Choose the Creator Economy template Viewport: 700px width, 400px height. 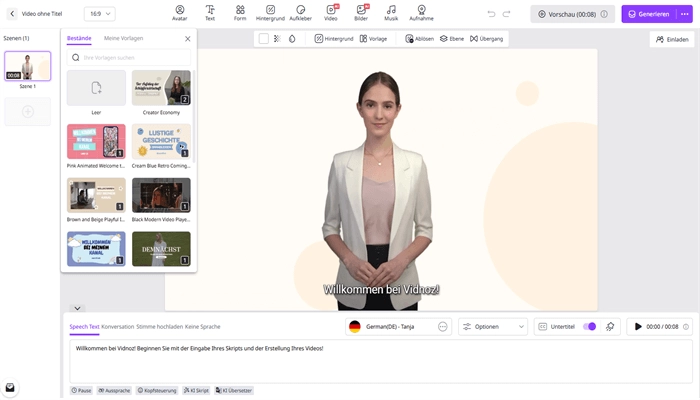161,88
